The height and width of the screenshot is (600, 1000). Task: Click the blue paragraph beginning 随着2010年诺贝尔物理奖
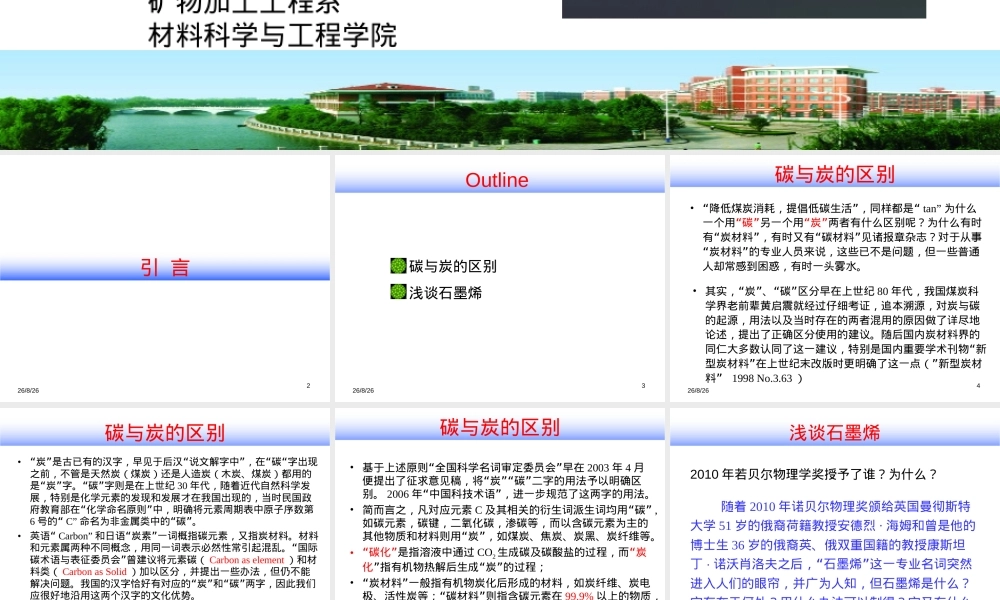click(x=832, y=552)
